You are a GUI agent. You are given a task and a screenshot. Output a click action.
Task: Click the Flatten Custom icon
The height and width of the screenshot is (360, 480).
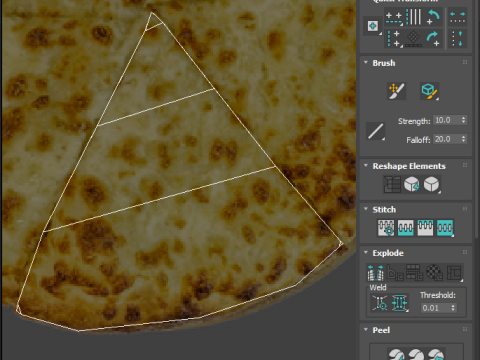click(455, 273)
